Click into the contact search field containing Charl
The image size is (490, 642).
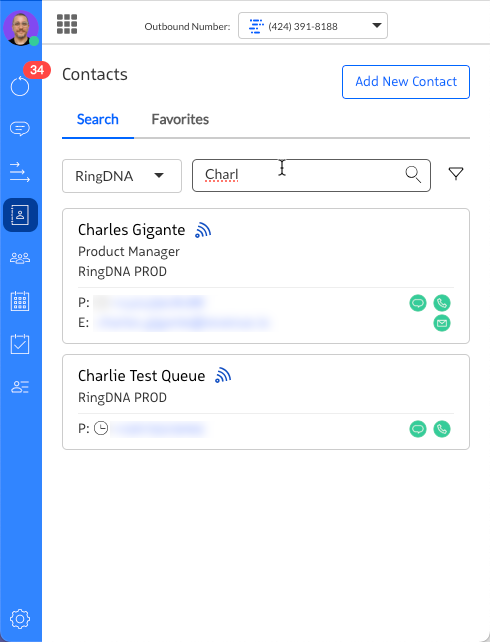311,175
